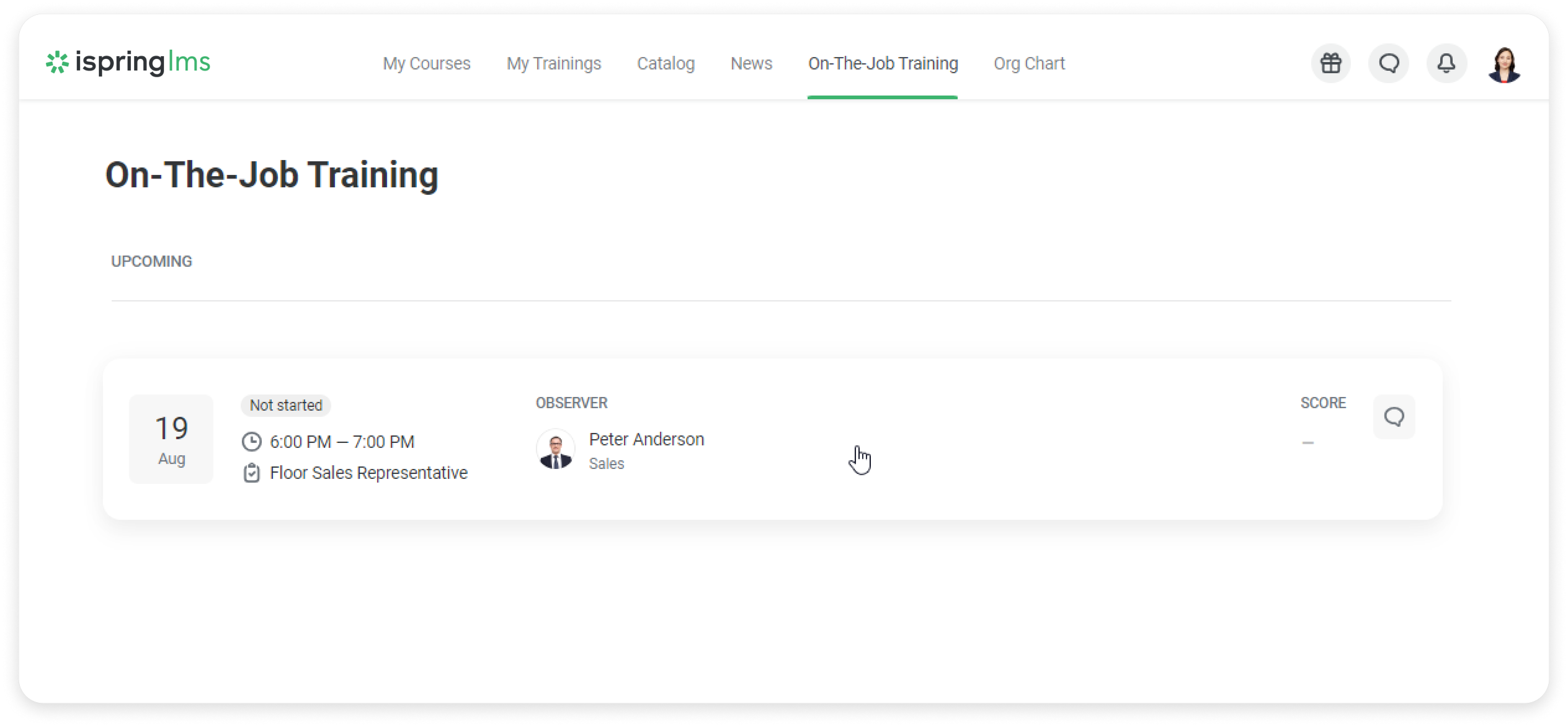Image resolution: width=1568 pixels, height=727 pixels.
Task: Open the gift rewards icon
Action: [x=1331, y=63]
